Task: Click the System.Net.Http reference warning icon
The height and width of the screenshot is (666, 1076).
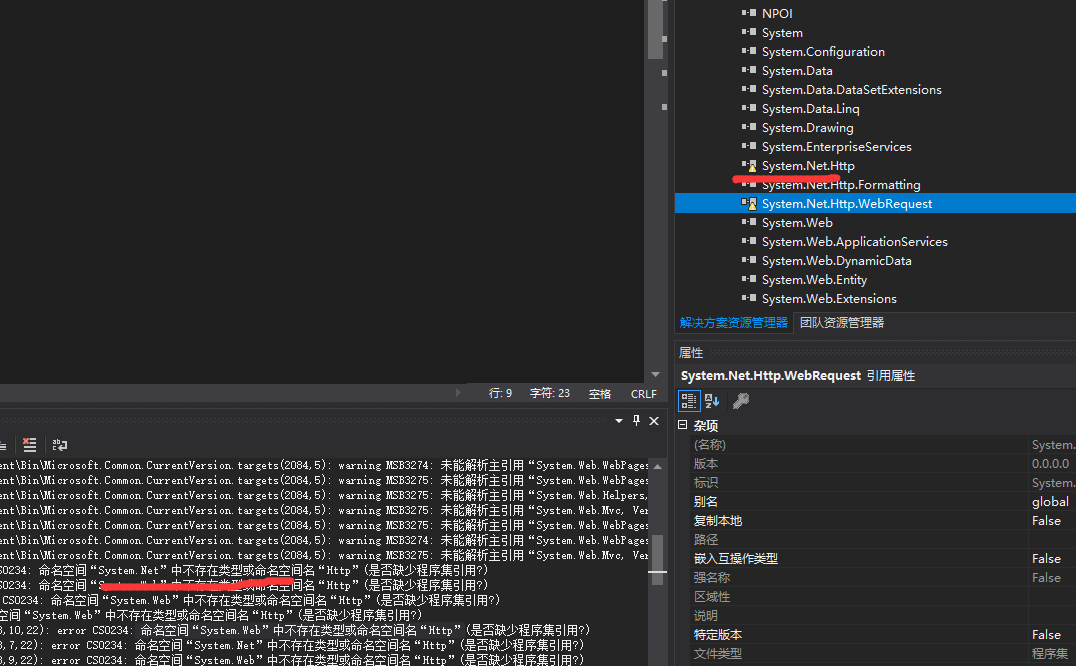Action: [749, 166]
